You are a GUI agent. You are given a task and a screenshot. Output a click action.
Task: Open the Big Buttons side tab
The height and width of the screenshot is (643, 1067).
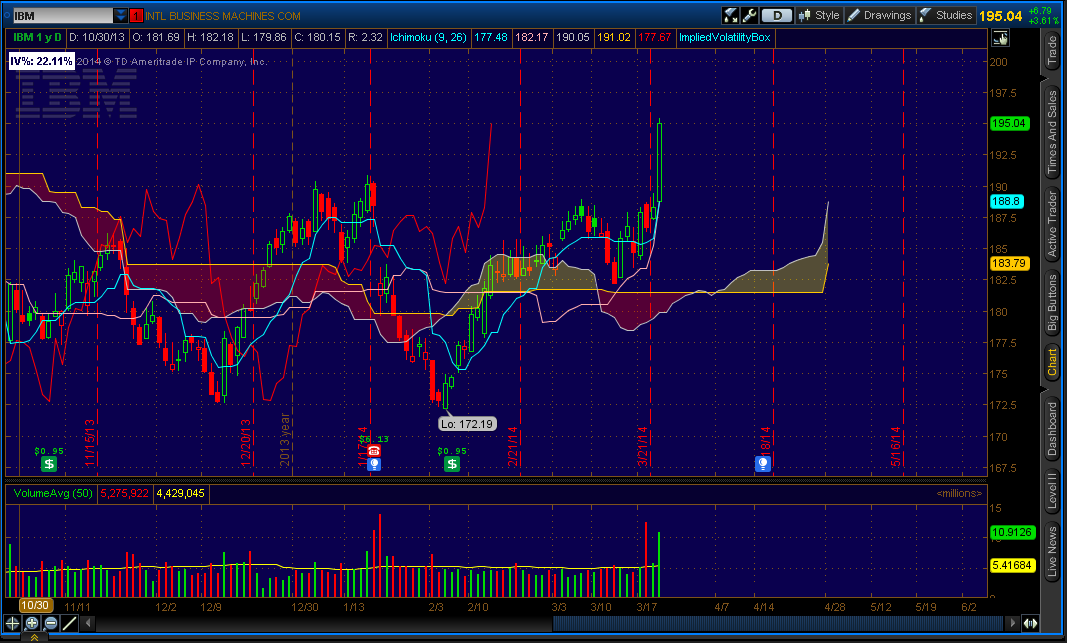pyautogui.click(x=1052, y=303)
